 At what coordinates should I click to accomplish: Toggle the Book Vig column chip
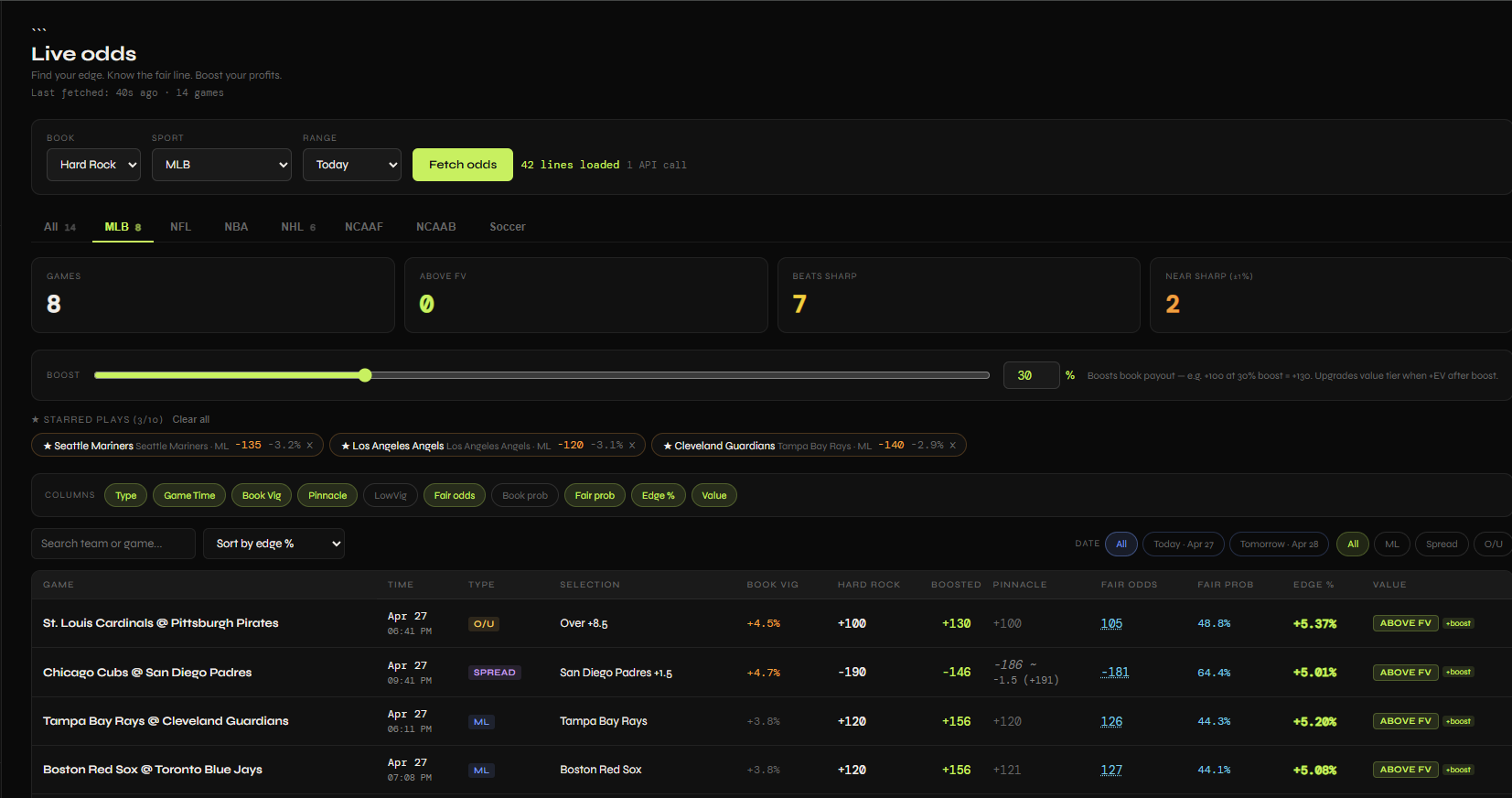[262, 495]
